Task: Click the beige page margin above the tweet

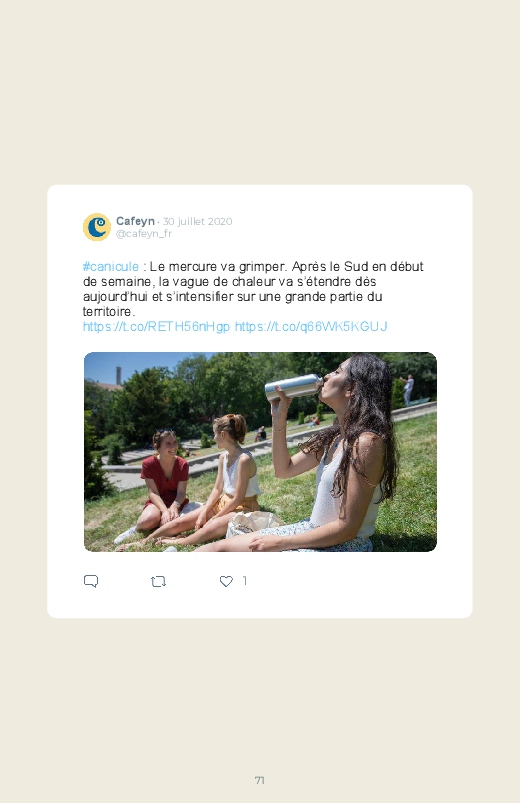Action: (260, 92)
